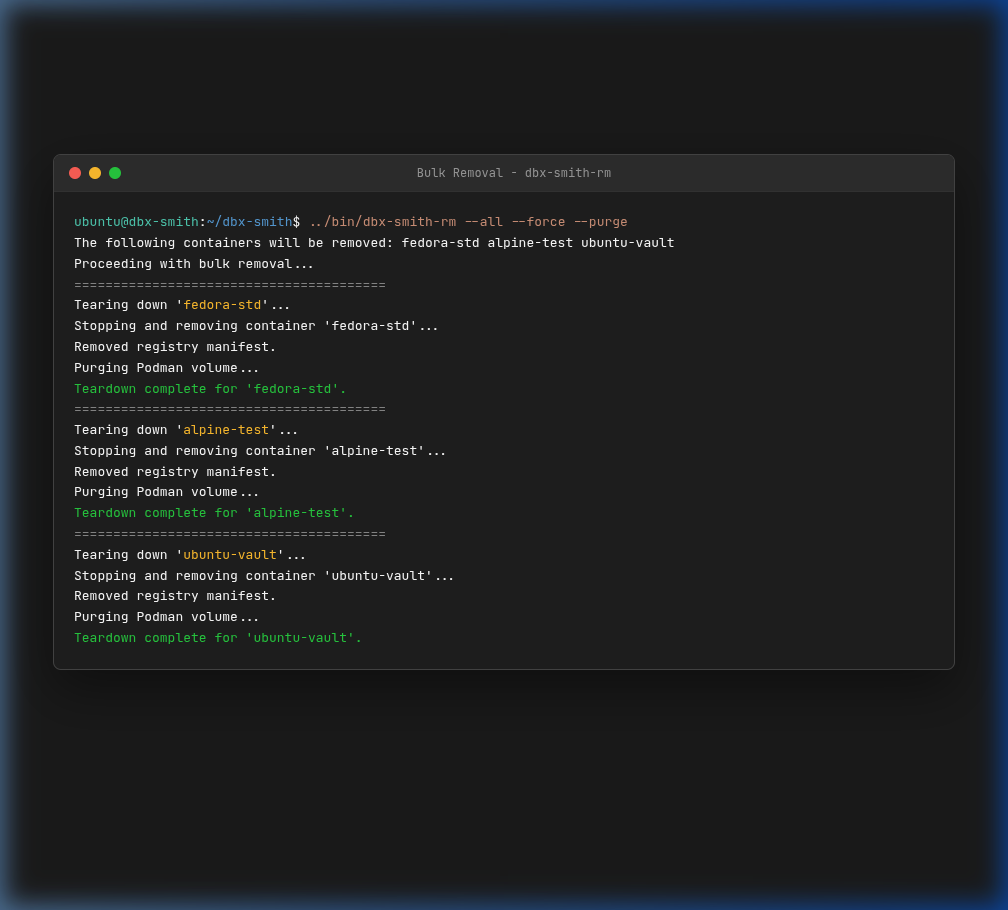Click the 'following containers will be removed' line

pos(374,243)
